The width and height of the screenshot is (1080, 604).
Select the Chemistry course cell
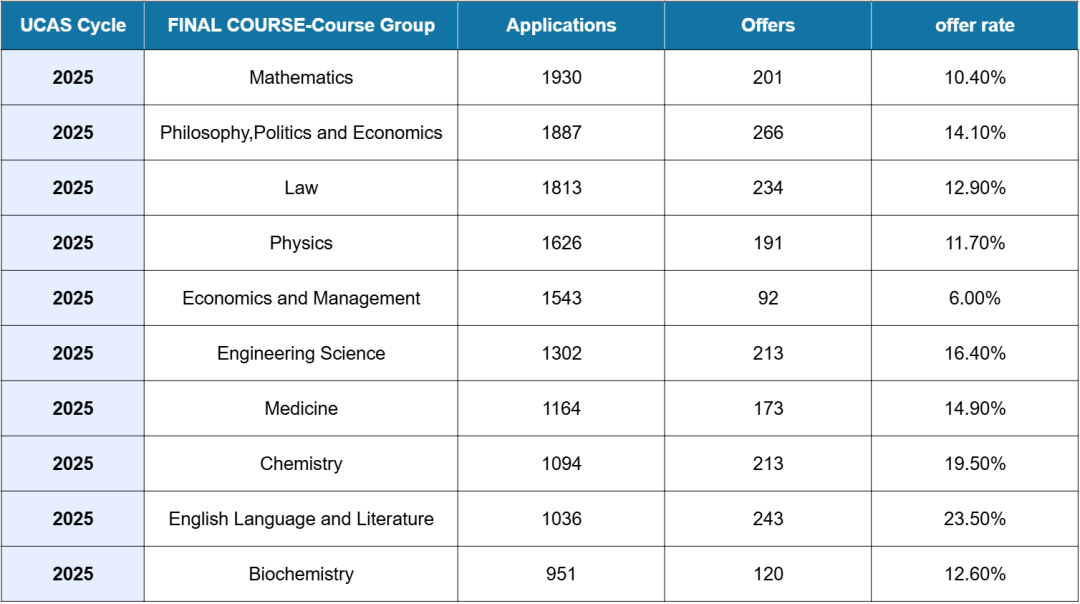[301, 463]
